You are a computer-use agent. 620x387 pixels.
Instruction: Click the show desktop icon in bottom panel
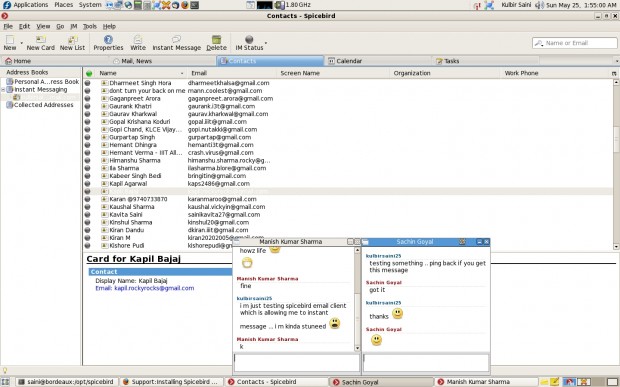(6, 382)
